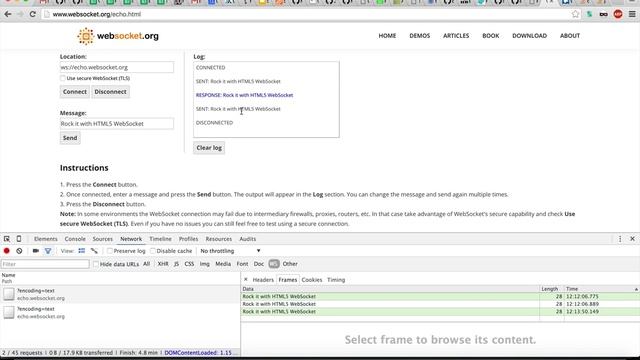
Task: Sort frames by the Time column arrow
Action: coord(636,289)
